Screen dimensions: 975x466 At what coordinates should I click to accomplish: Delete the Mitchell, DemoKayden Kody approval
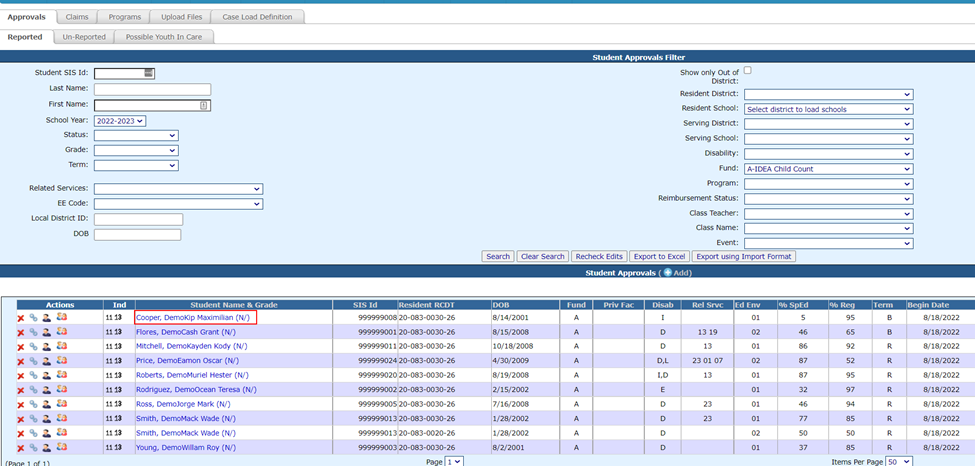click(x=21, y=347)
